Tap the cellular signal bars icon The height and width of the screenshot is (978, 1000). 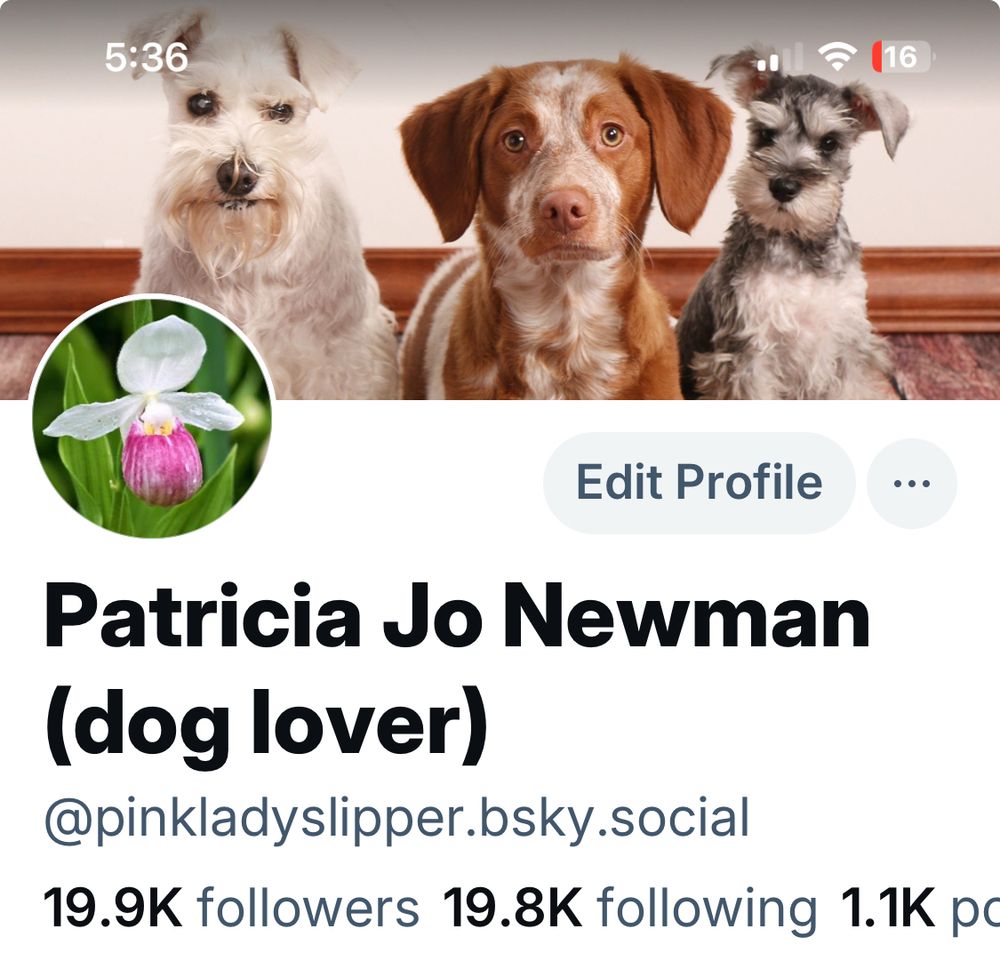(x=781, y=57)
